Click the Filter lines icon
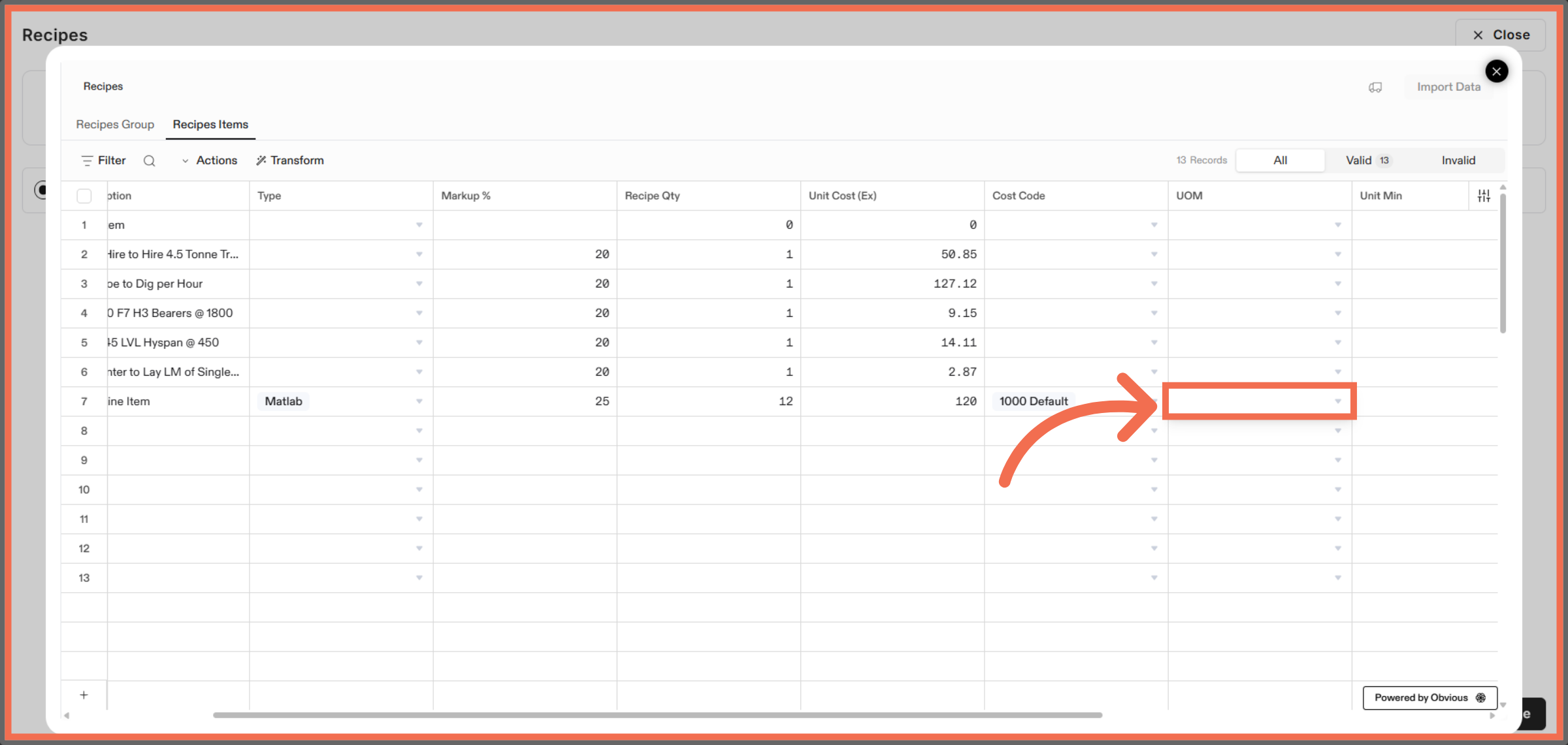The width and height of the screenshot is (1568, 745). point(87,161)
